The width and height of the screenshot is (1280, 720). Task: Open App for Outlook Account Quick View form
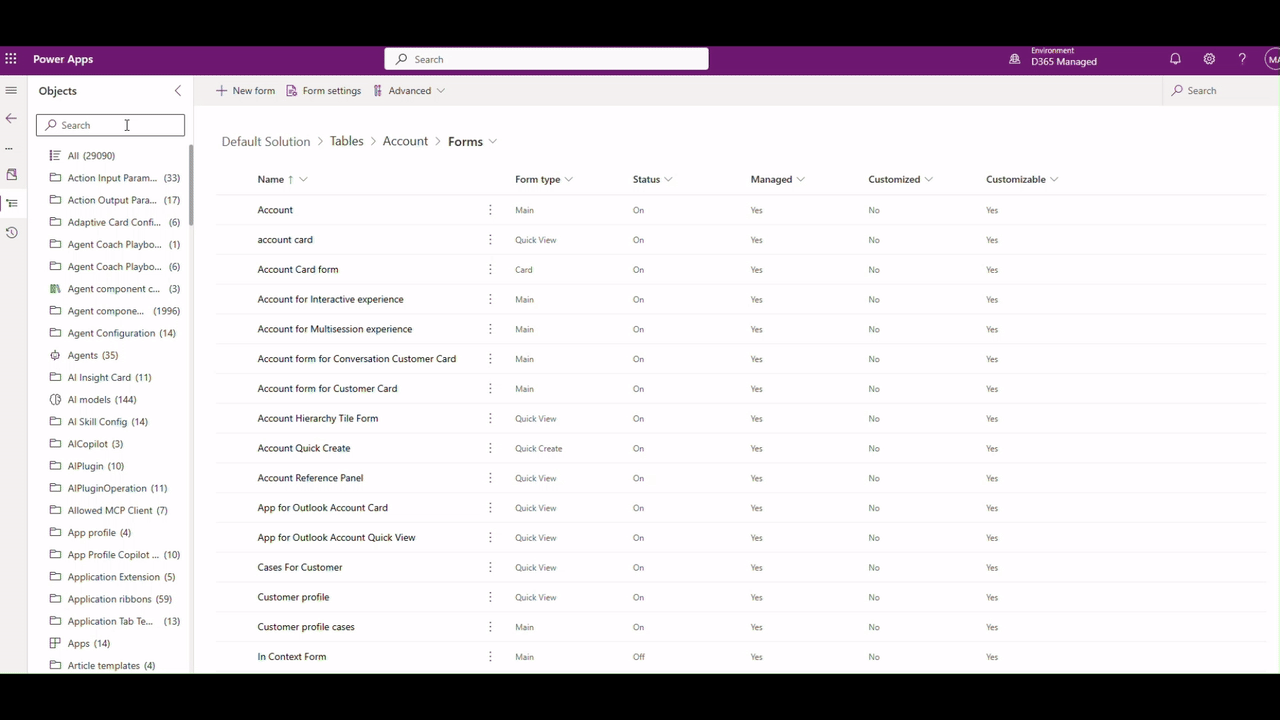[336, 538]
